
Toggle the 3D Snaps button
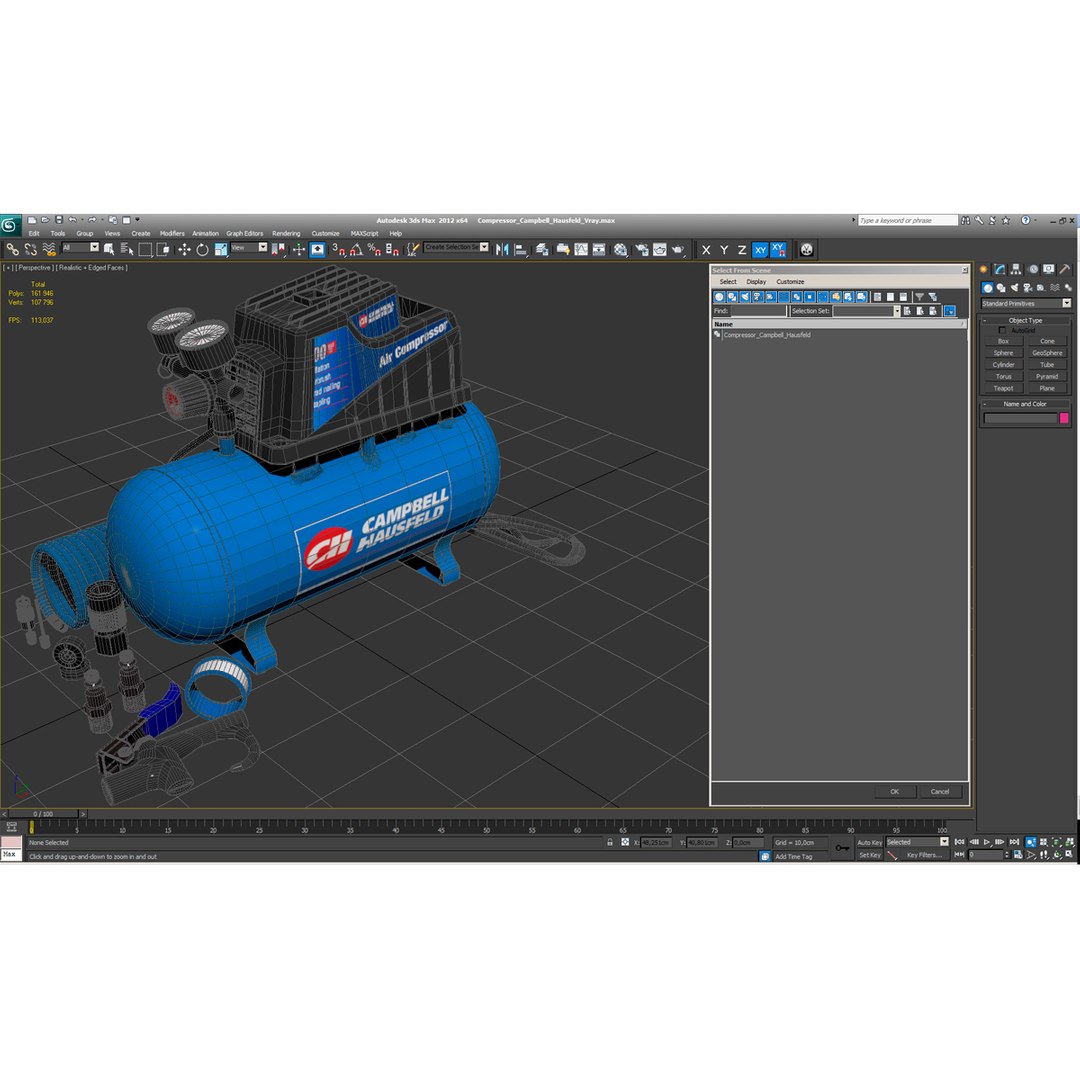(338, 249)
